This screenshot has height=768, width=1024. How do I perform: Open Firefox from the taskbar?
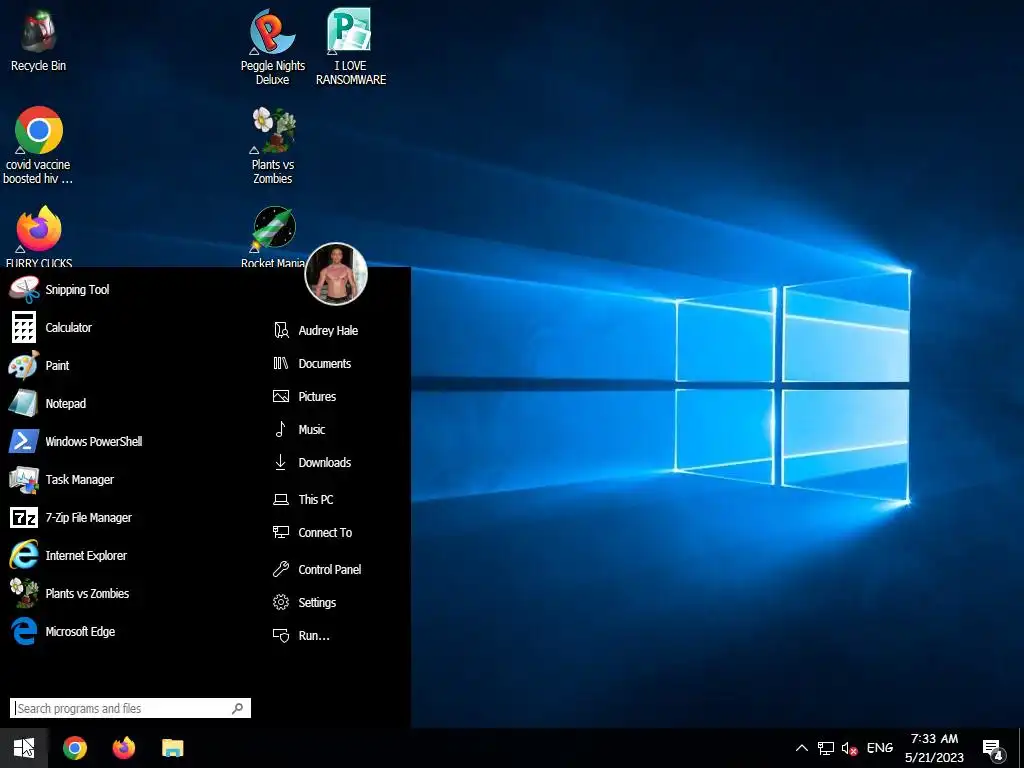123,748
